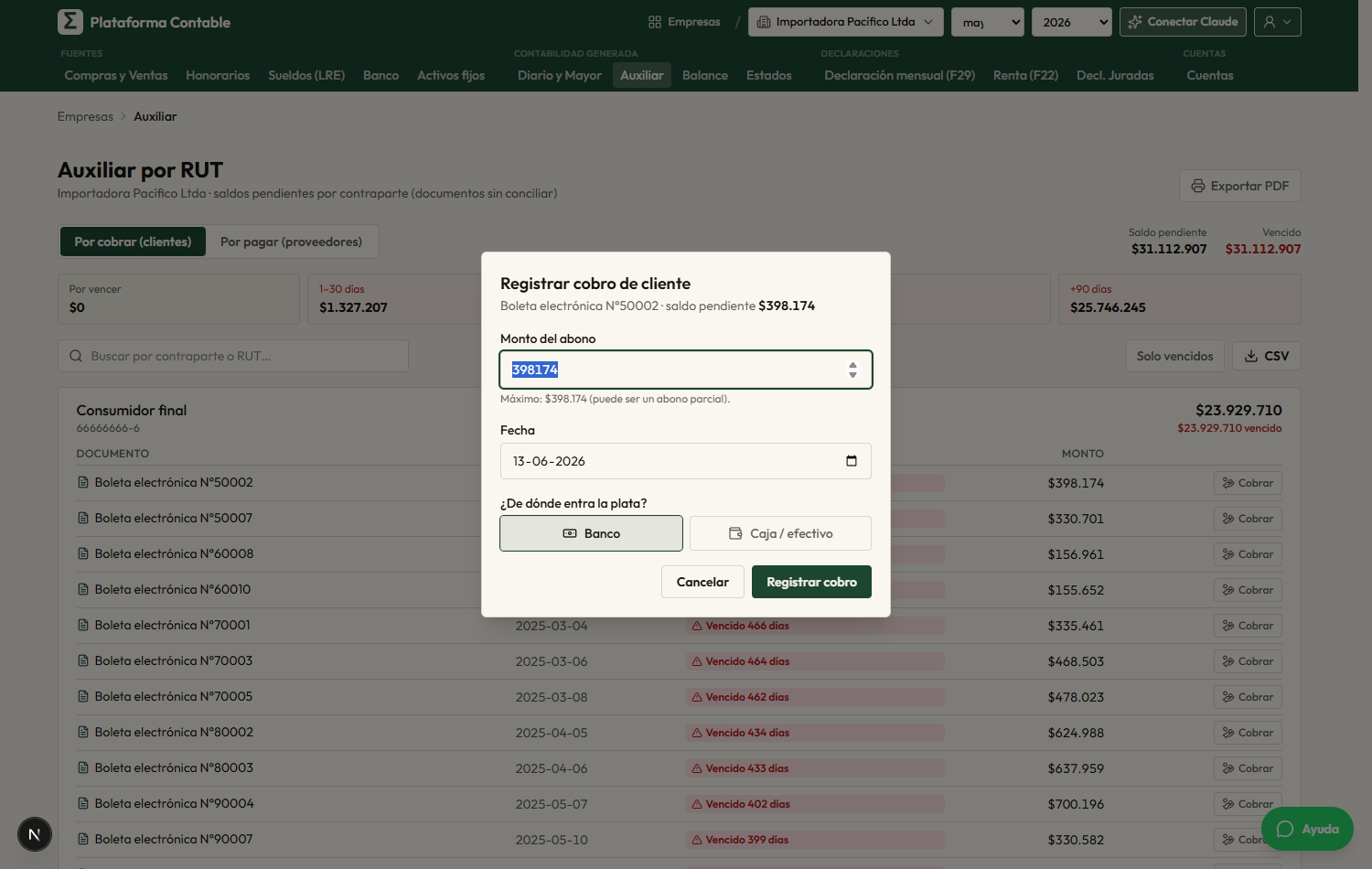Switch to Por pagar (proveedores) tab
This screenshot has height=869, width=1372.
(x=291, y=241)
